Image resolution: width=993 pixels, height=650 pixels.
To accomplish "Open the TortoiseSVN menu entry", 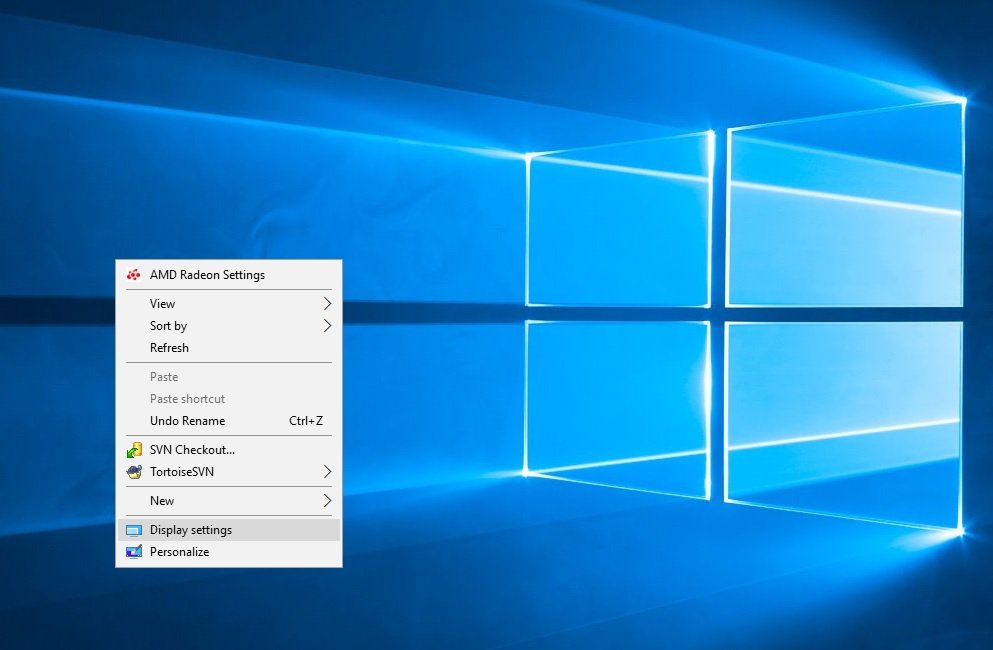I will (229, 472).
